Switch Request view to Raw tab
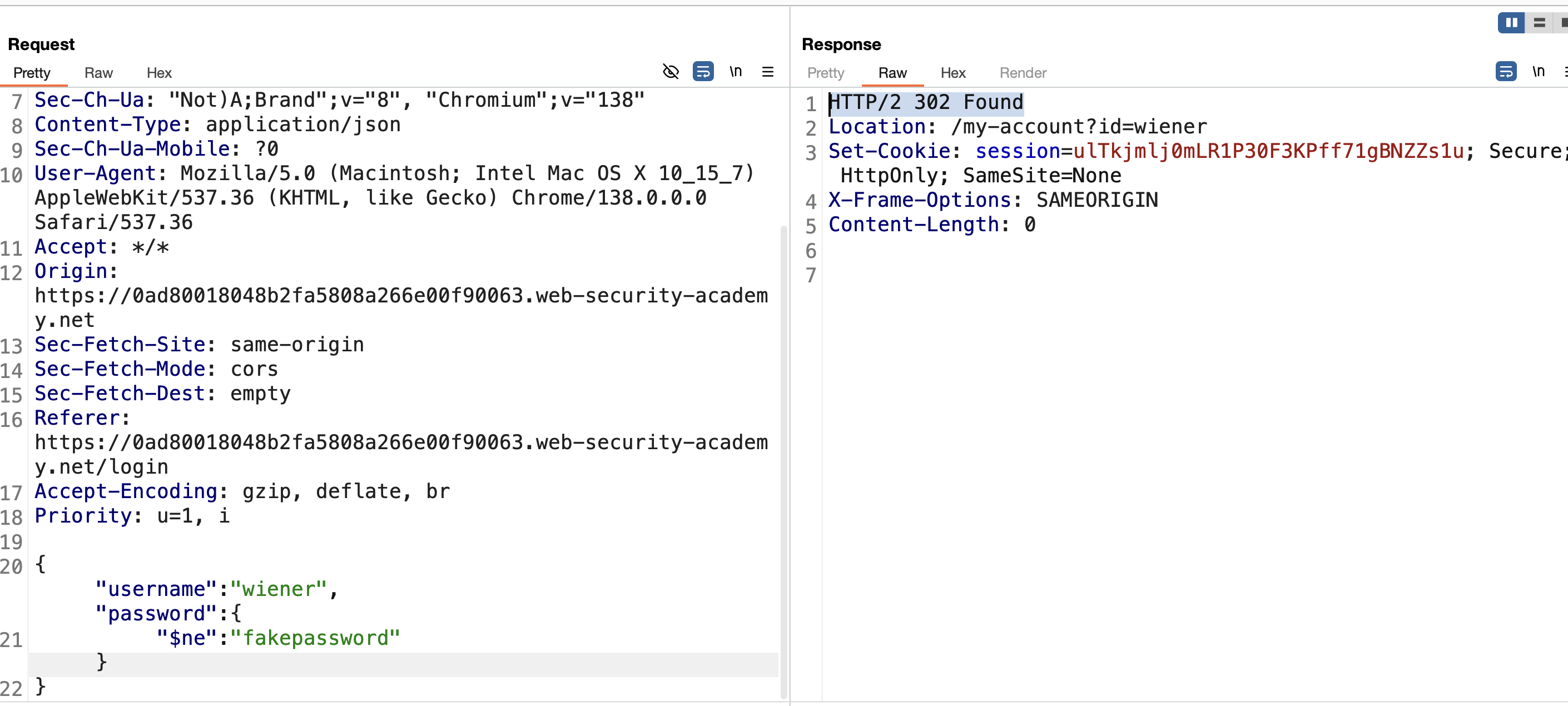The image size is (1568, 706). tap(98, 73)
